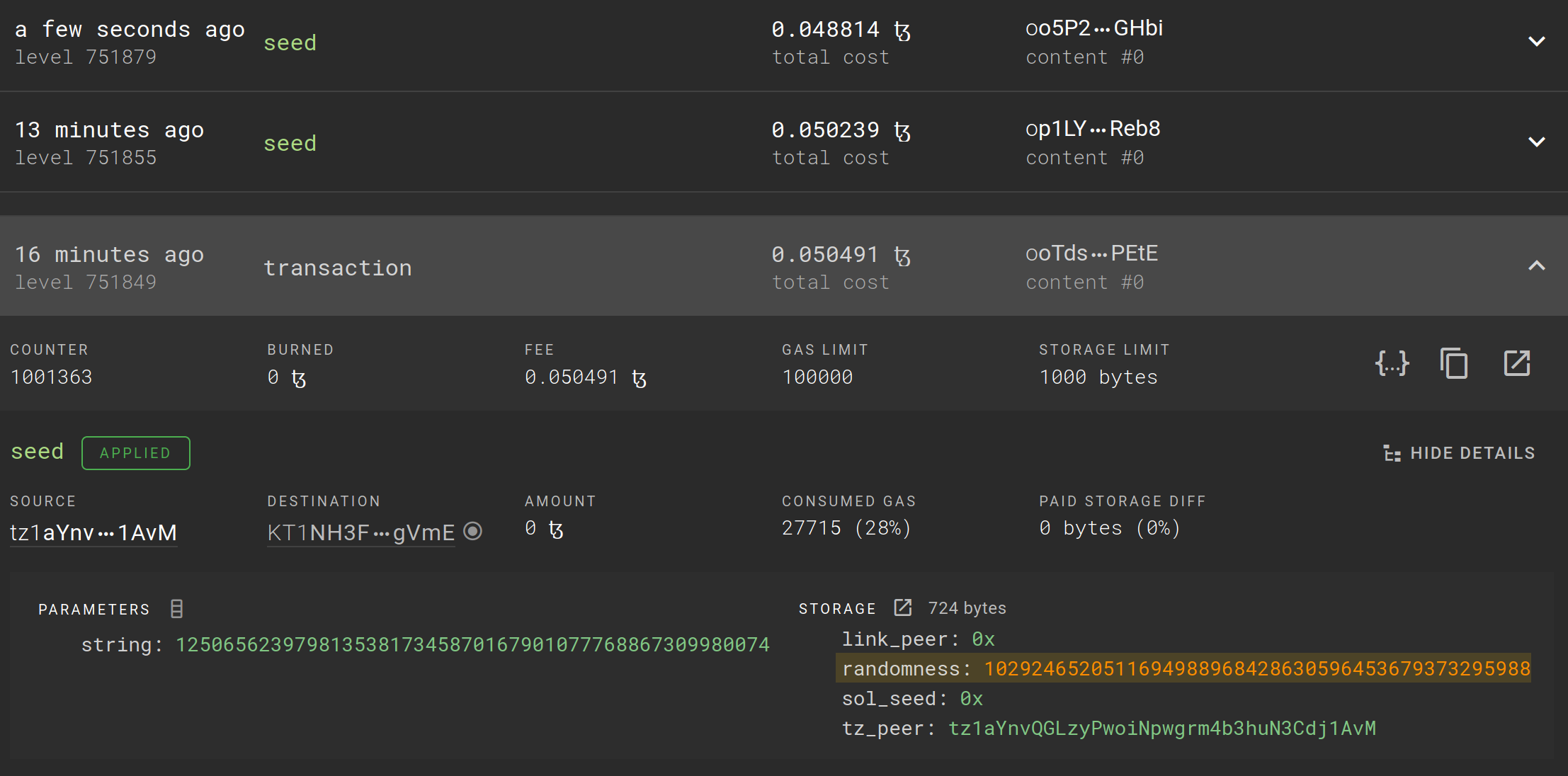Expand the 13 minutes ago operation
The width and height of the screenshot is (1568, 776).
[1536, 142]
